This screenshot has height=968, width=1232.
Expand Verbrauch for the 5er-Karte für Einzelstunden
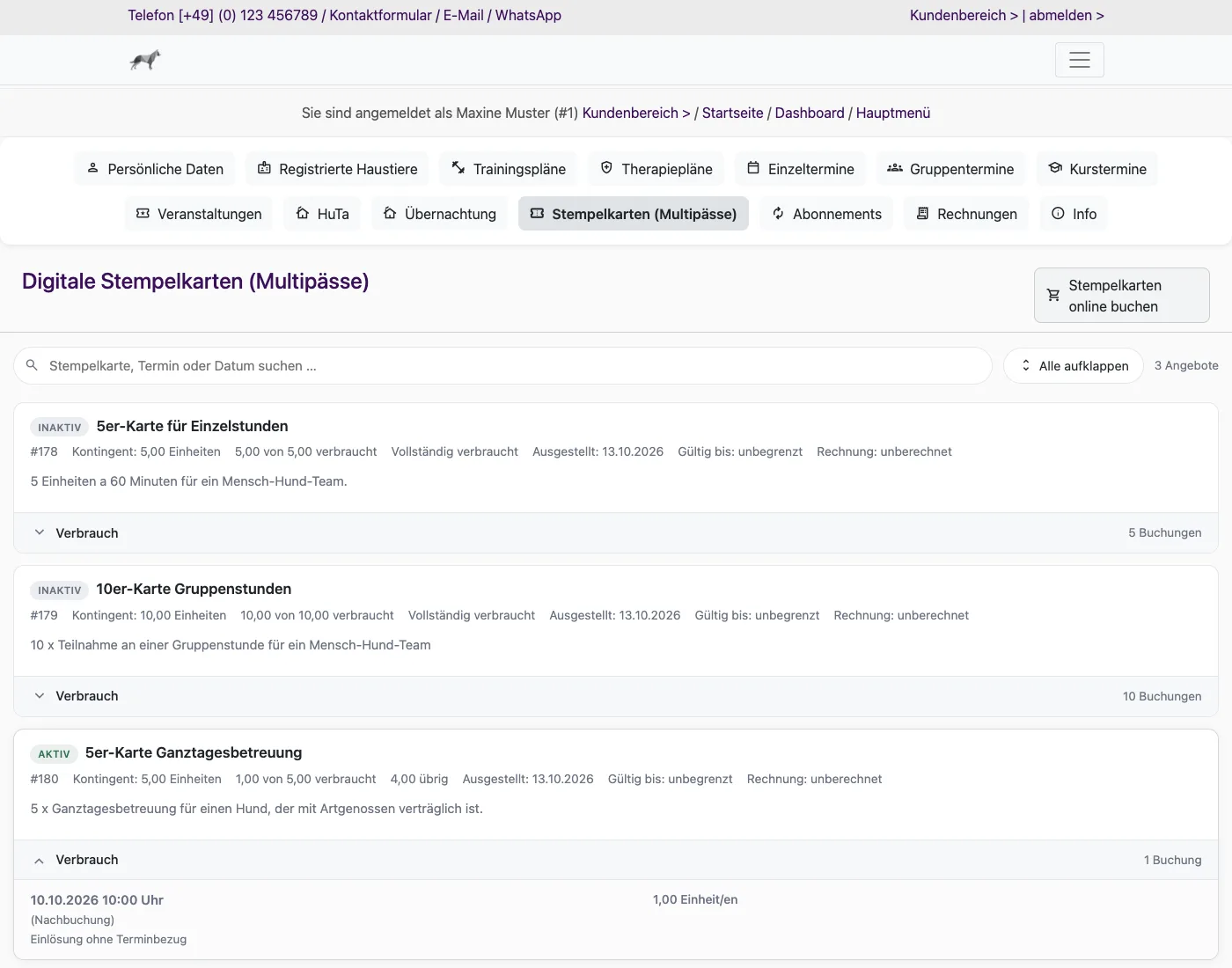pos(616,532)
